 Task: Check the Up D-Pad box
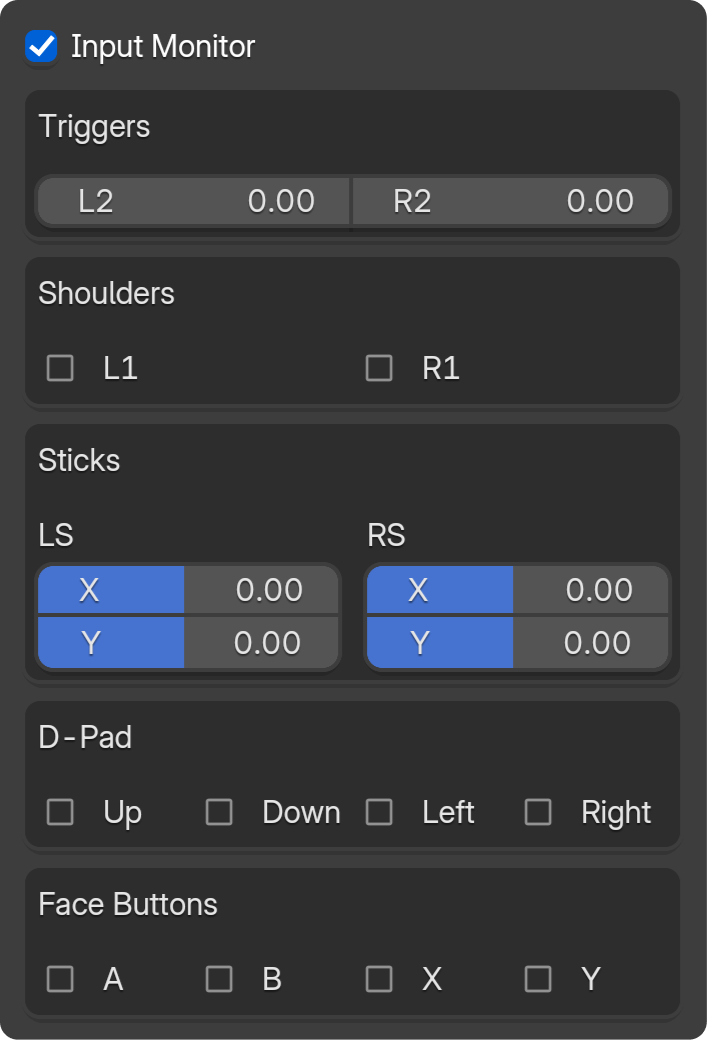(60, 812)
